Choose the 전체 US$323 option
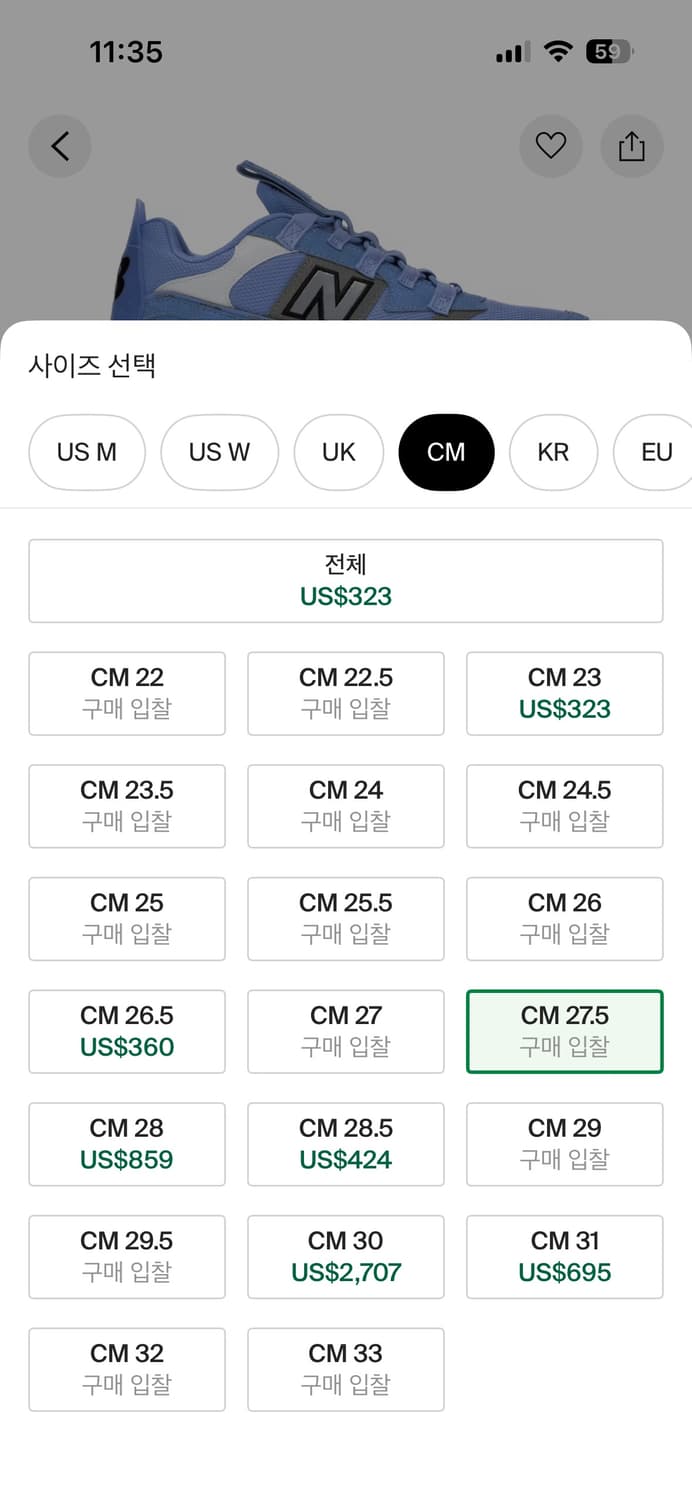The image size is (692, 1500). pos(346,581)
